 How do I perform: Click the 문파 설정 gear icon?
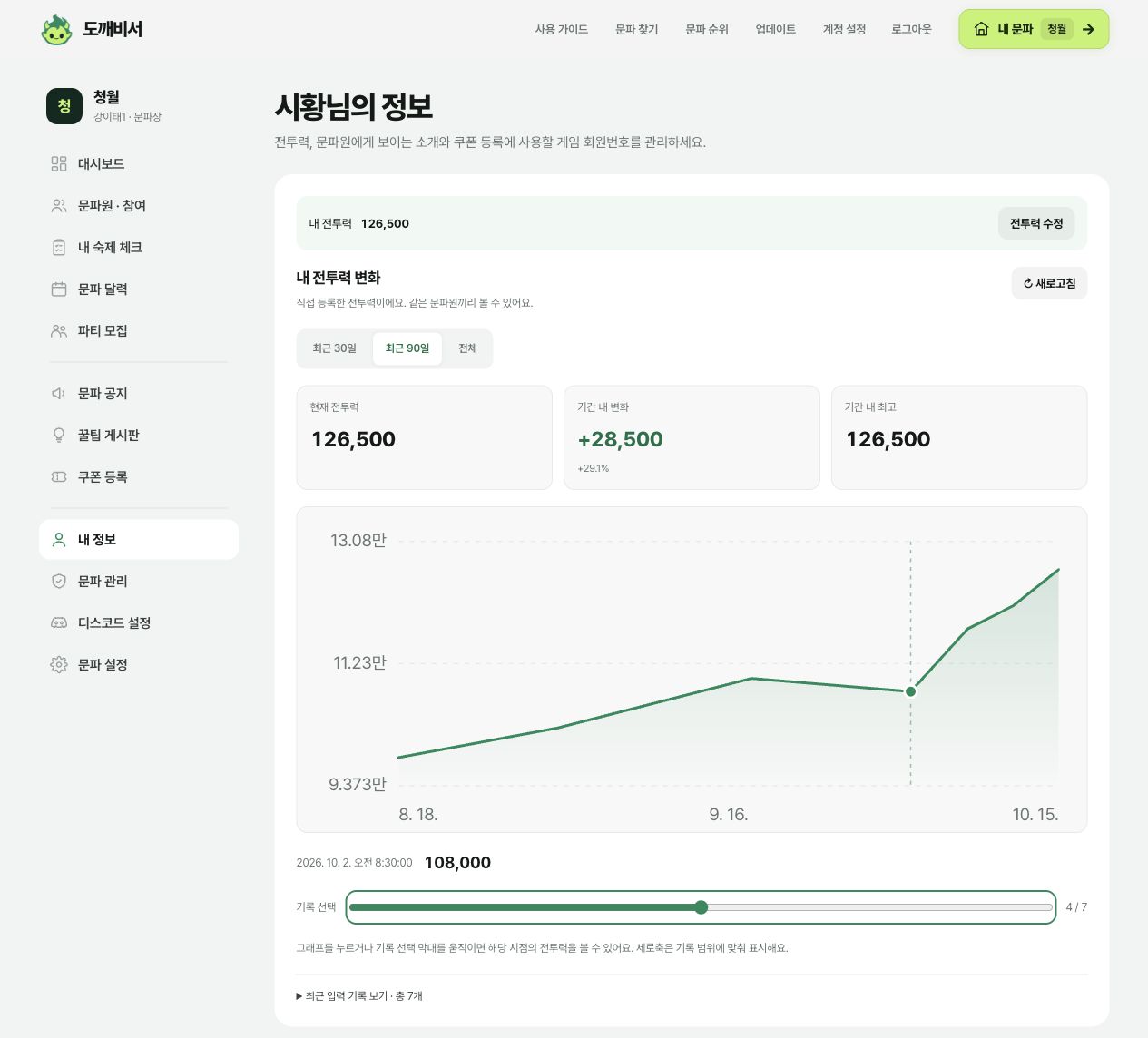(59, 664)
